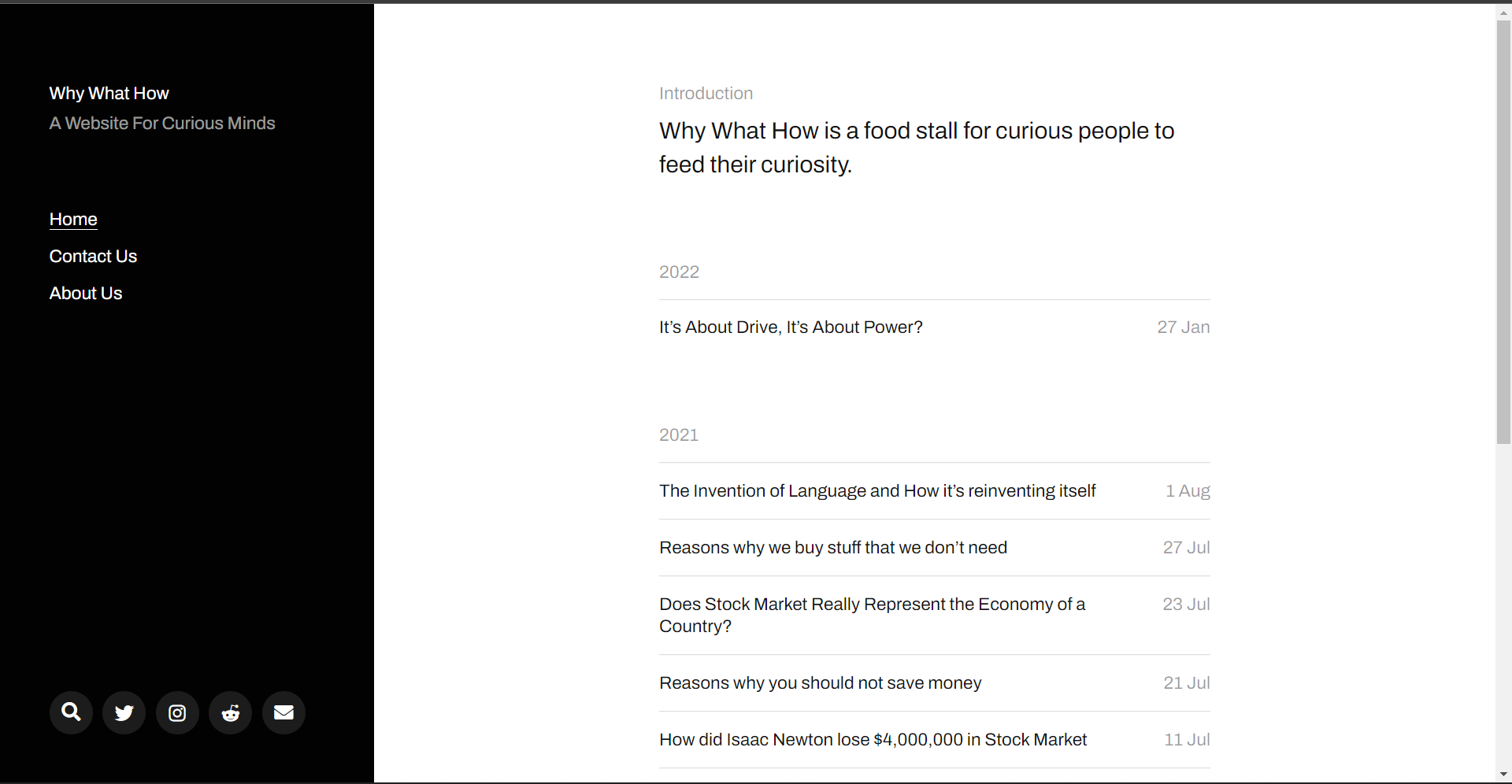Open the Twitter profile icon
The height and width of the screenshot is (784, 1512).
[124, 712]
